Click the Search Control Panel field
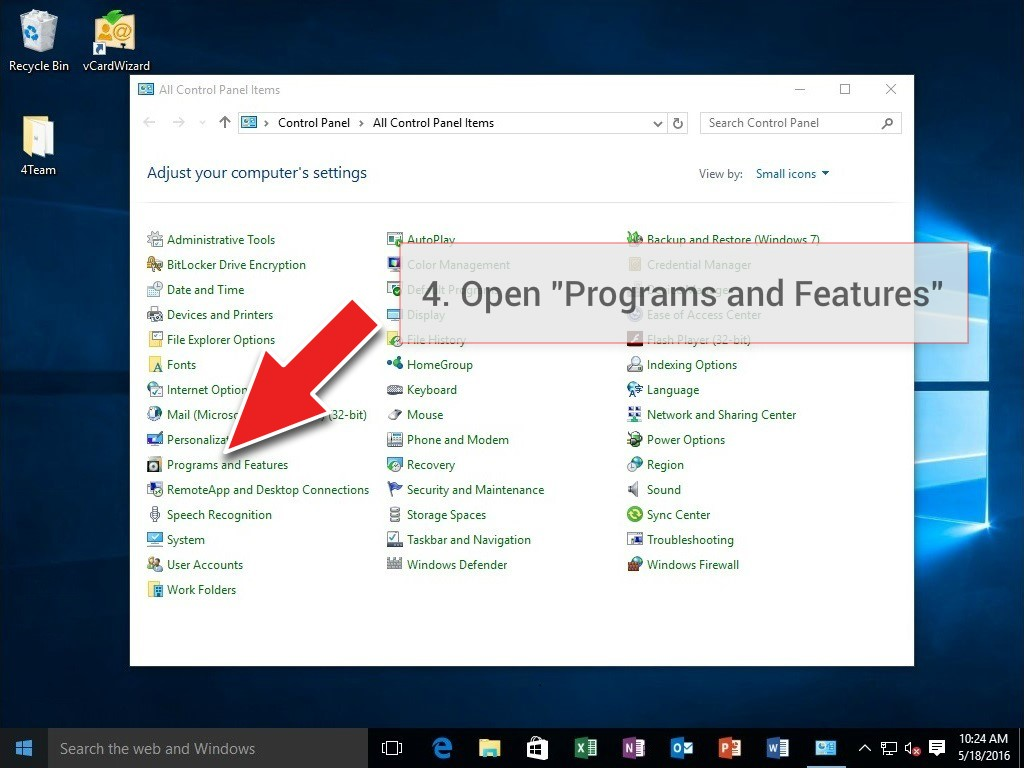Image resolution: width=1024 pixels, height=768 pixels. point(790,123)
